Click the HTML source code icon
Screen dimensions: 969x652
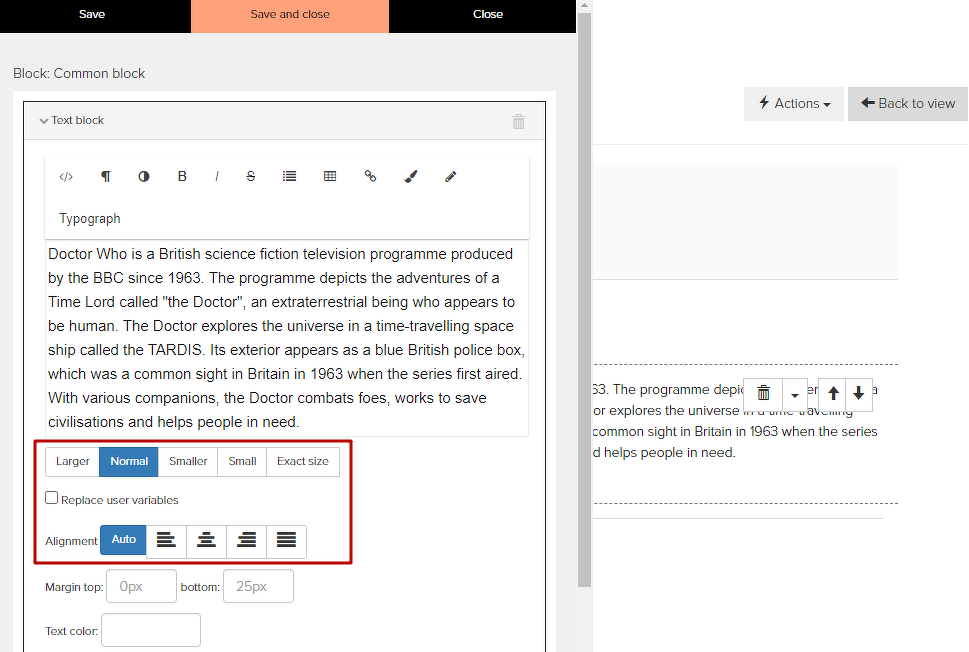pos(66,177)
